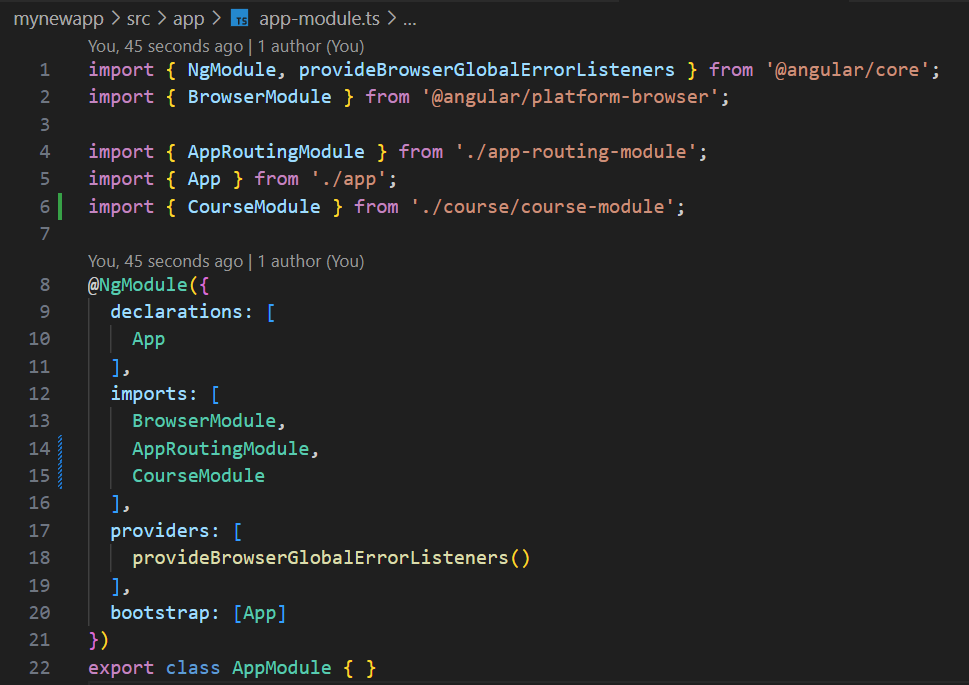Open top CodeLens 'You, 45 seconds ago'
969x685 pixels.
coord(165,46)
